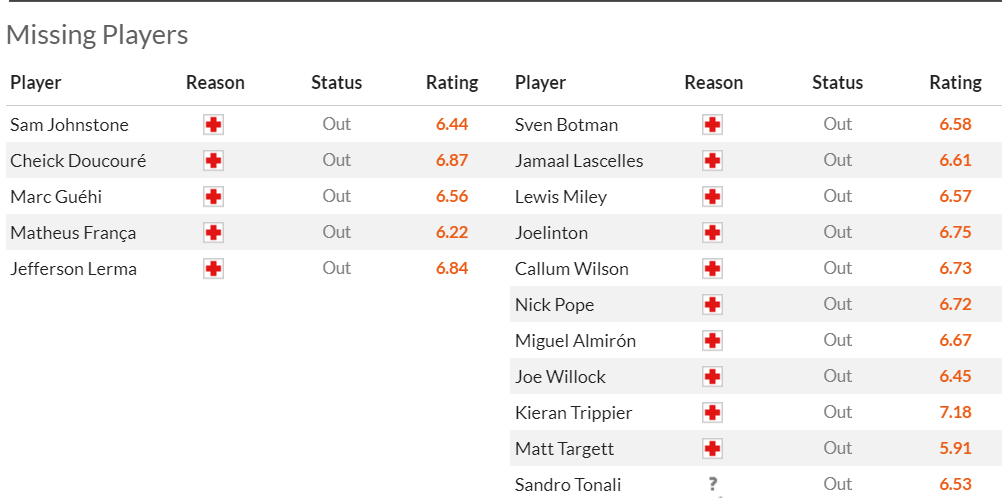Click the injury icon for Sam Johnstone

coord(213,125)
